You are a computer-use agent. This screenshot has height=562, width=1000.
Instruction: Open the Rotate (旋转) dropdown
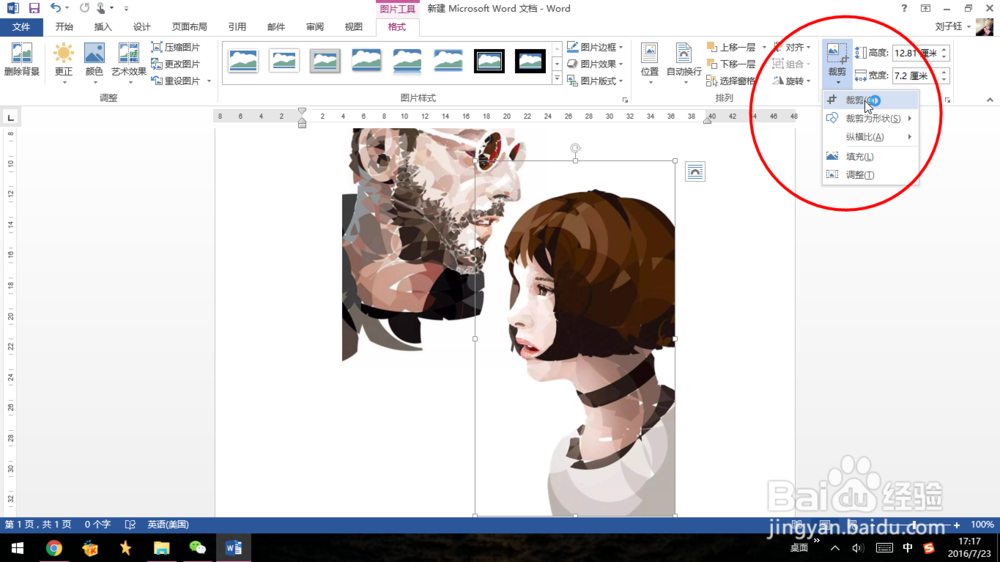(791, 81)
